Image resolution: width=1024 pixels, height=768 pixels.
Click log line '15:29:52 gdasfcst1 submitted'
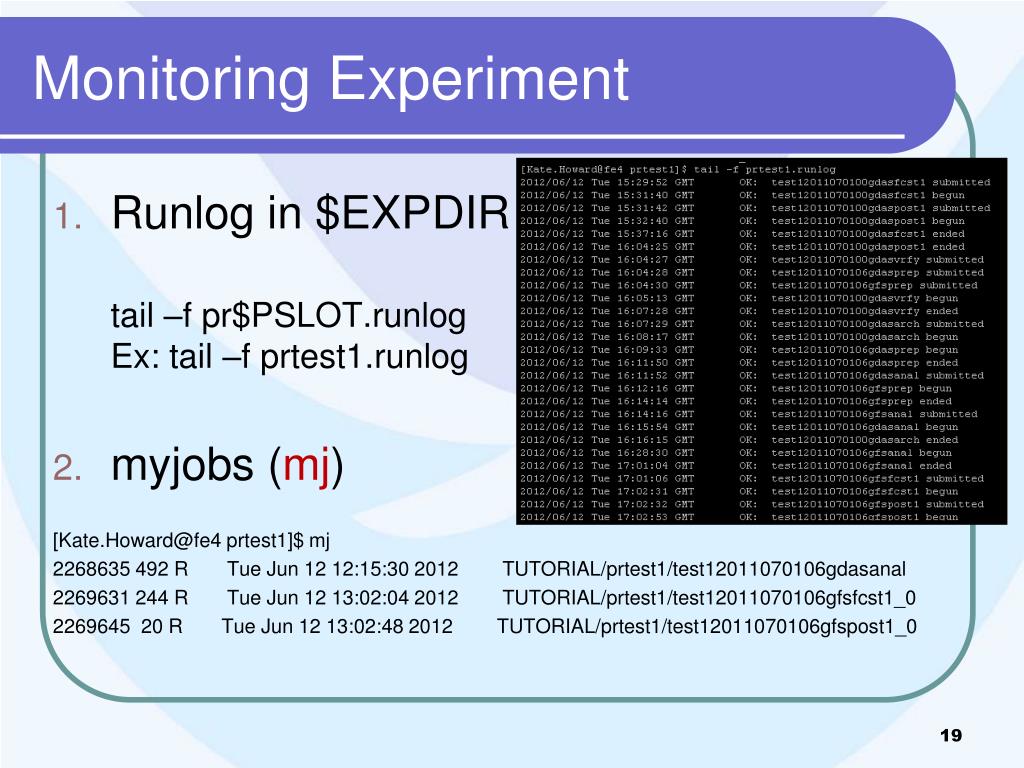[755, 182]
